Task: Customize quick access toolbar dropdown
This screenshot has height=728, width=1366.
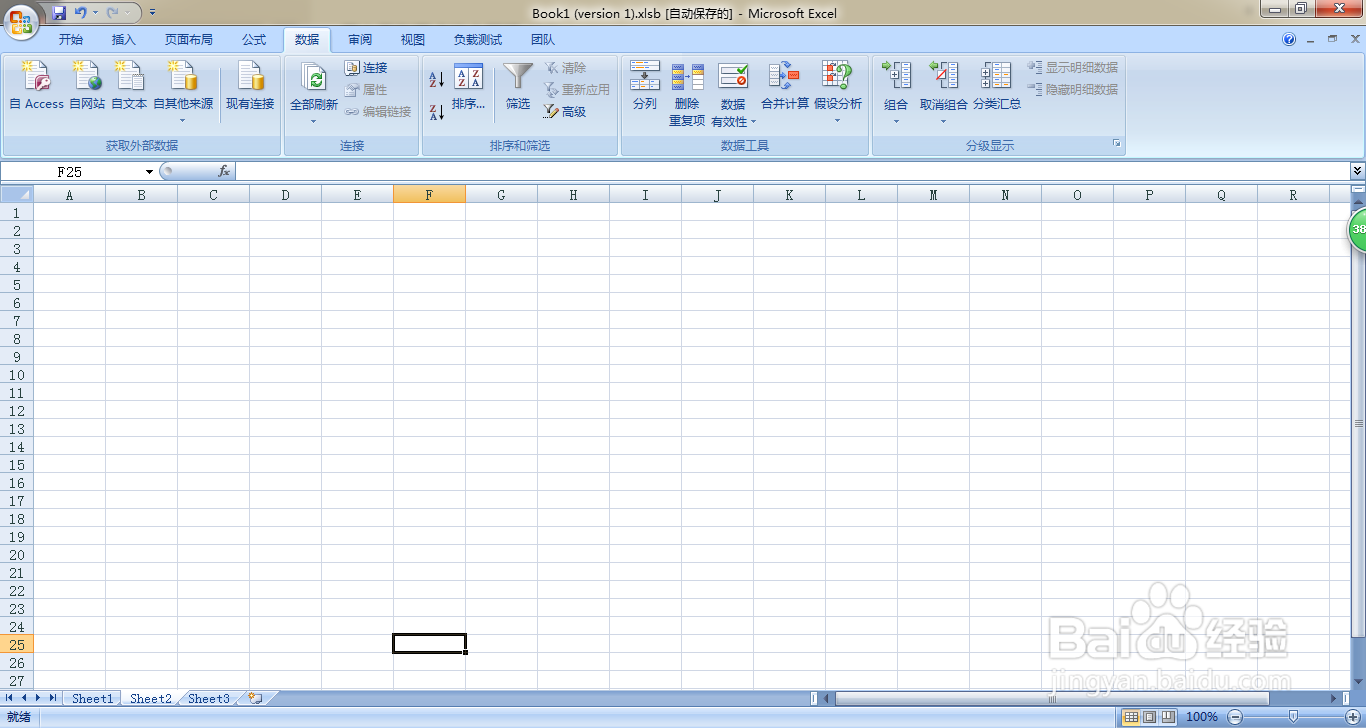Action: click(152, 13)
